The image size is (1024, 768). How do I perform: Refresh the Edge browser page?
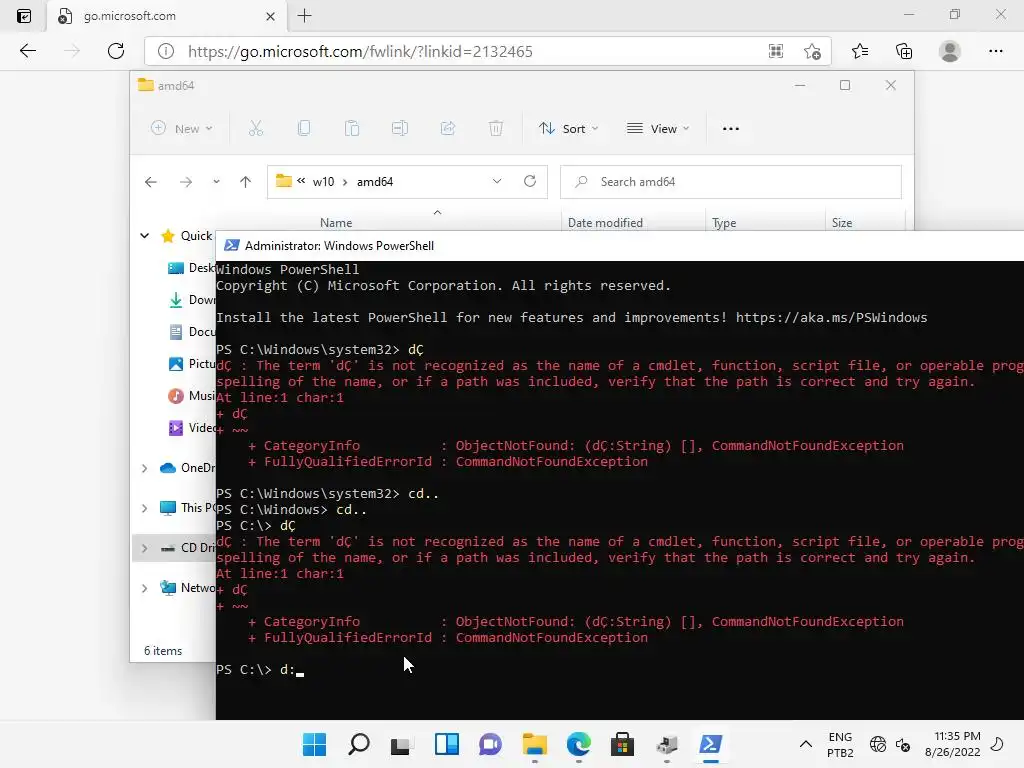pyautogui.click(x=116, y=51)
